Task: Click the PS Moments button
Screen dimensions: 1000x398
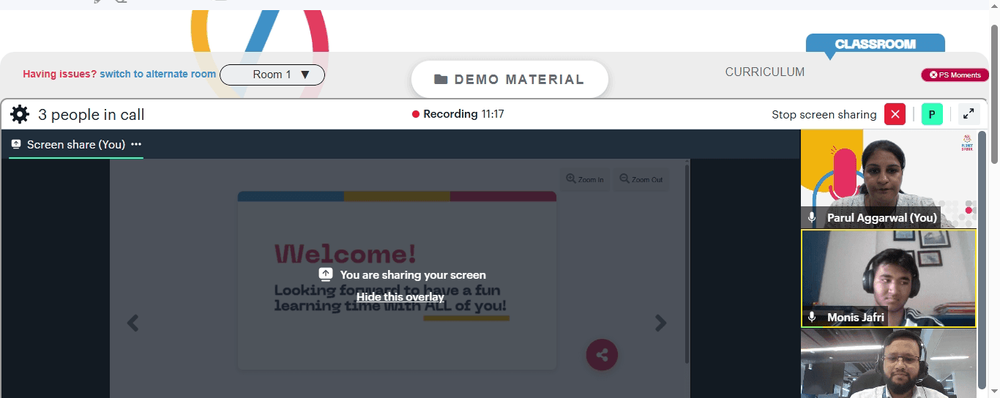Action: click(x=955, y=75)
